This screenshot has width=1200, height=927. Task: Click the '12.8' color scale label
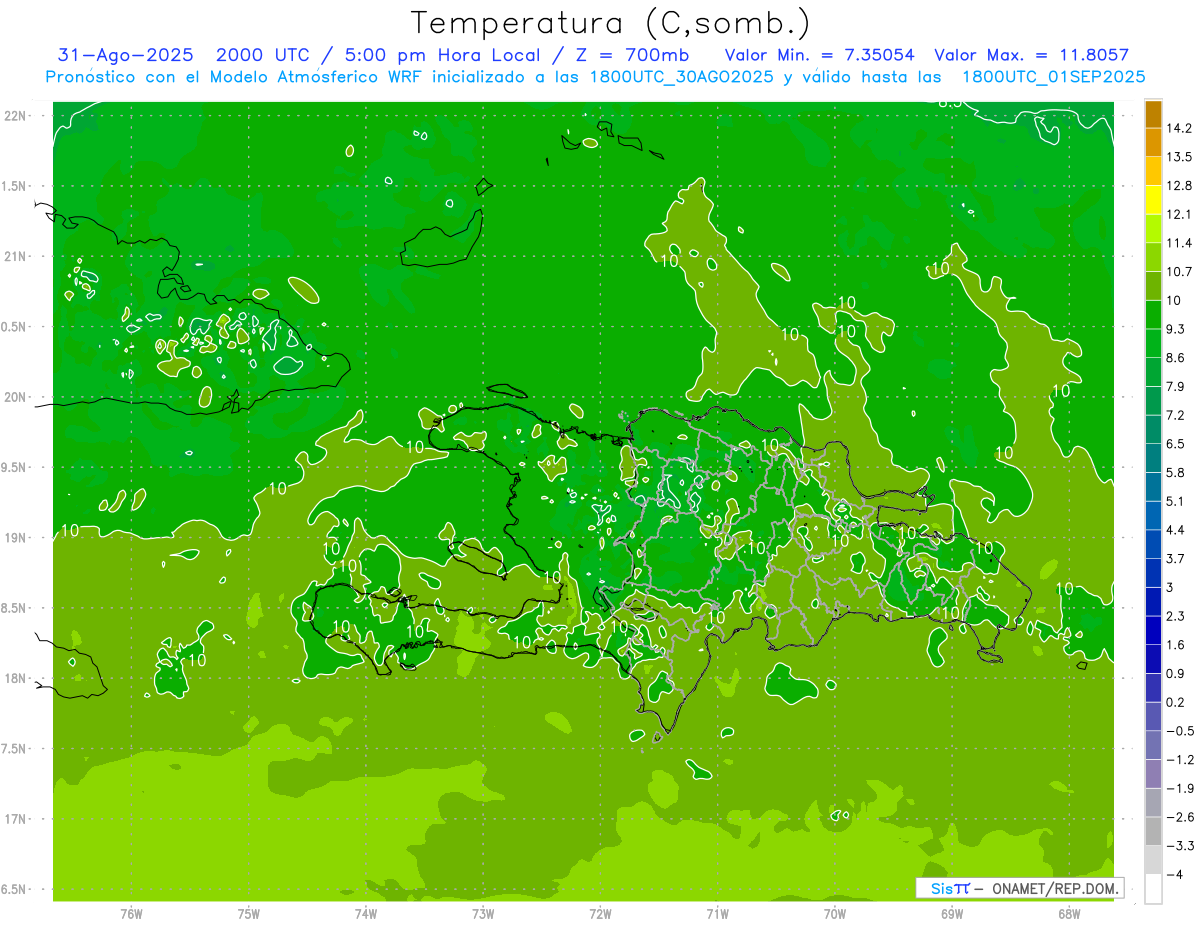(x=1180, y=185)
